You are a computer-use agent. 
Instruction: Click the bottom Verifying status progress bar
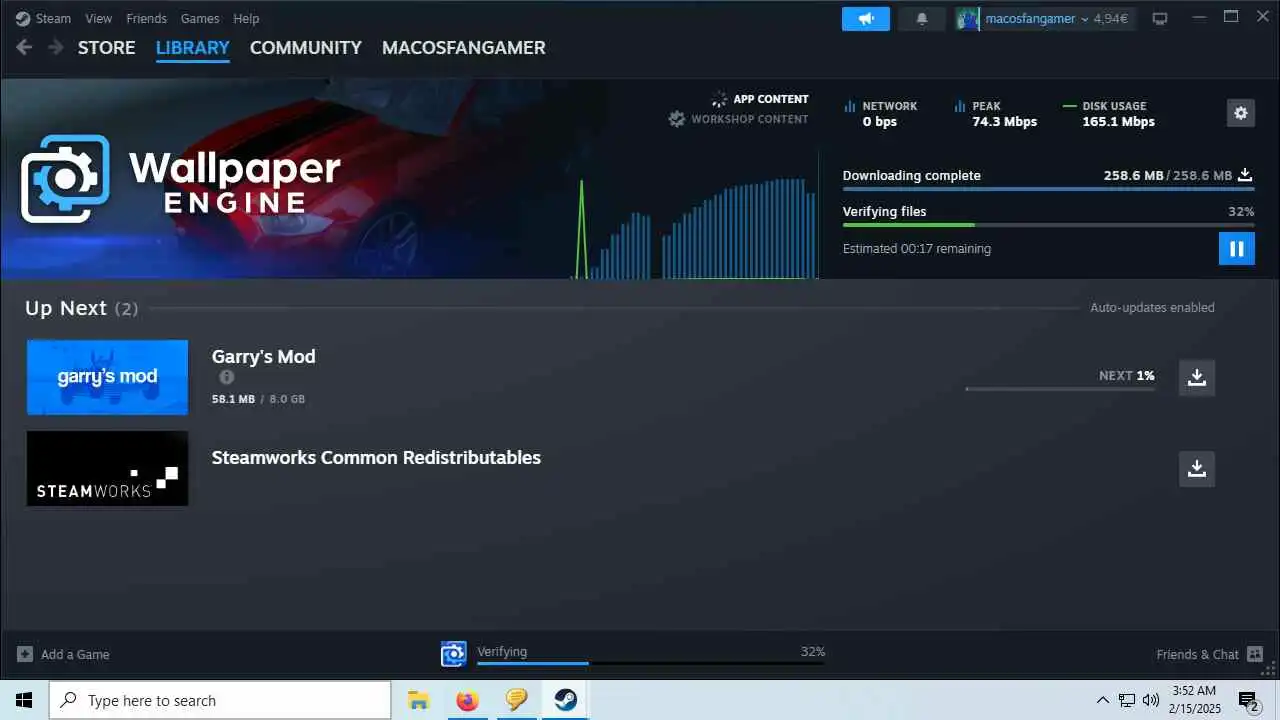click(x=651, y=663)
